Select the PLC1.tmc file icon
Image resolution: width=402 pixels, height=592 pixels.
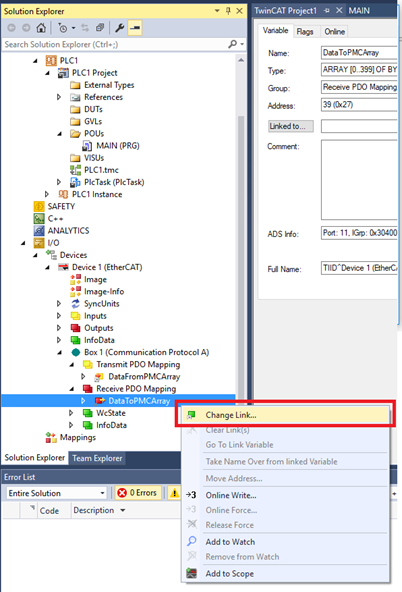tap(75, 170)
